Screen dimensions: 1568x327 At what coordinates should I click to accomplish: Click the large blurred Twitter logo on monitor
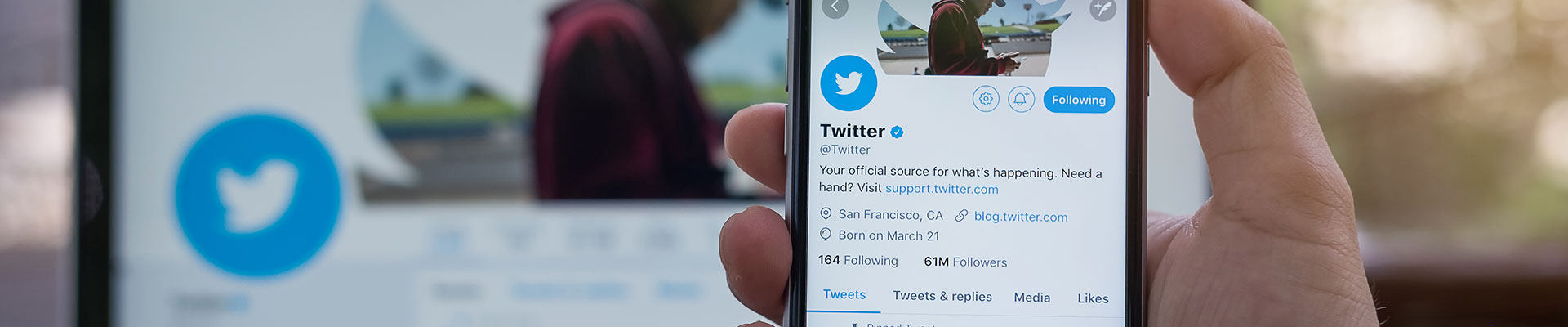tap(257, 195)
